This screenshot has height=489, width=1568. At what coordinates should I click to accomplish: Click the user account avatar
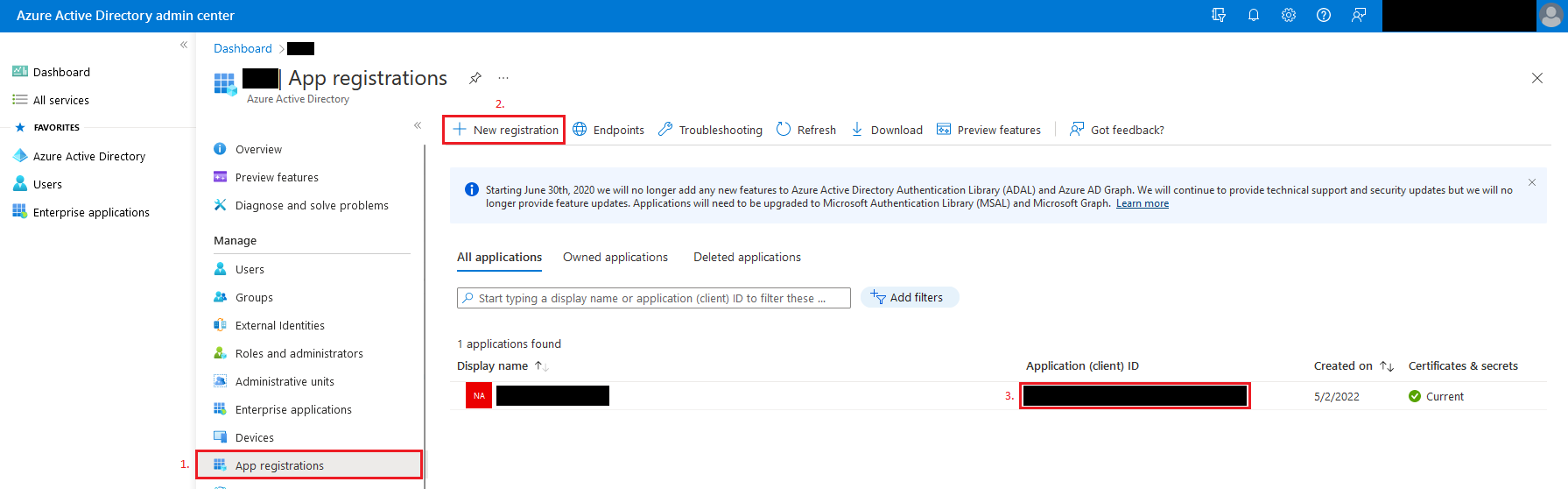tap(1550, 16)
